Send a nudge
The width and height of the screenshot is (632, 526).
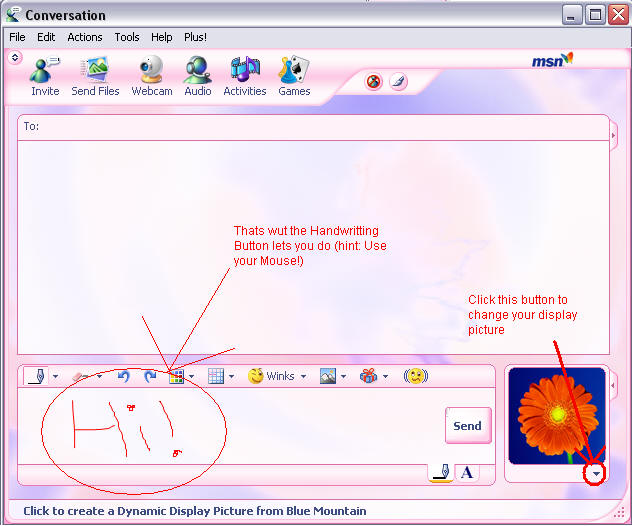coord(416,376)
